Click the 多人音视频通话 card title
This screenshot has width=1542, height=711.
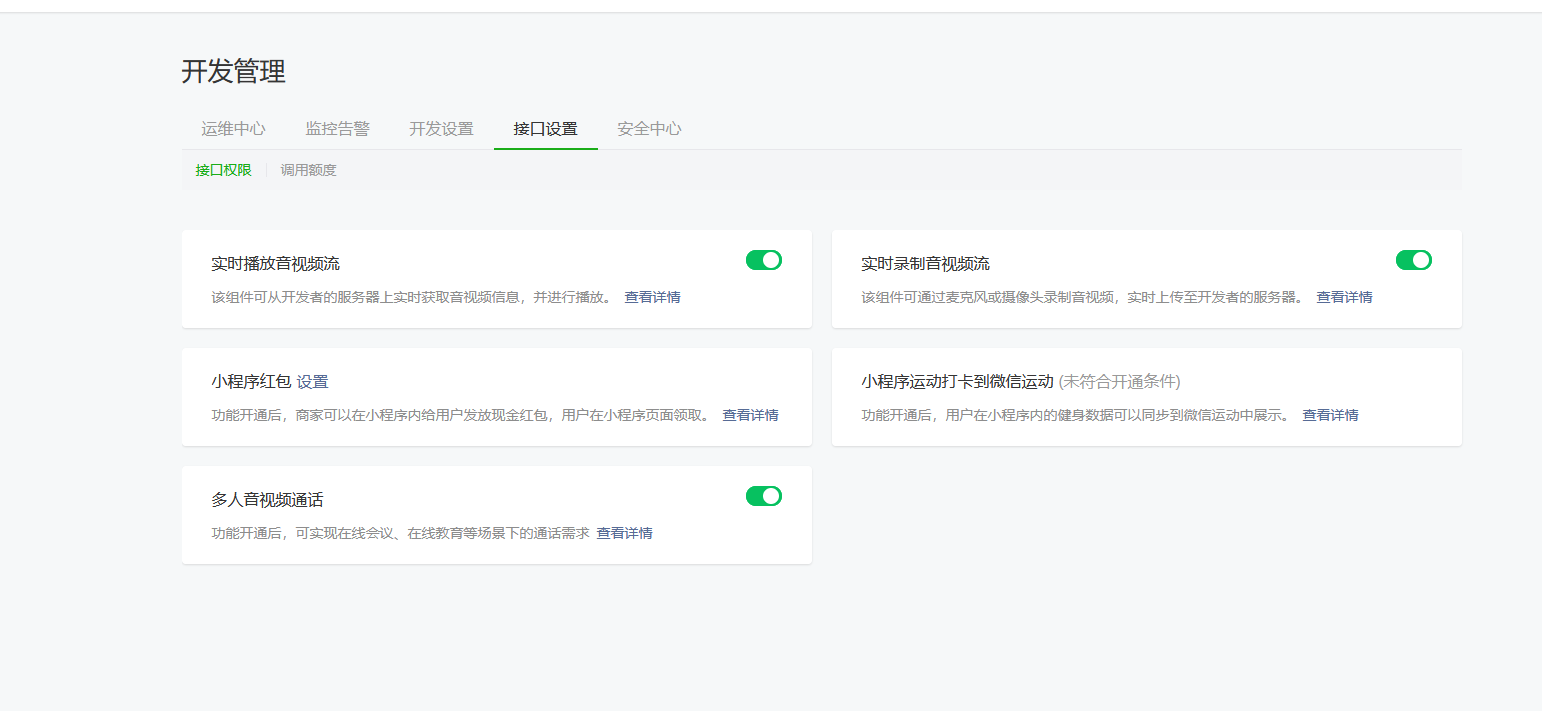[267, 500]
